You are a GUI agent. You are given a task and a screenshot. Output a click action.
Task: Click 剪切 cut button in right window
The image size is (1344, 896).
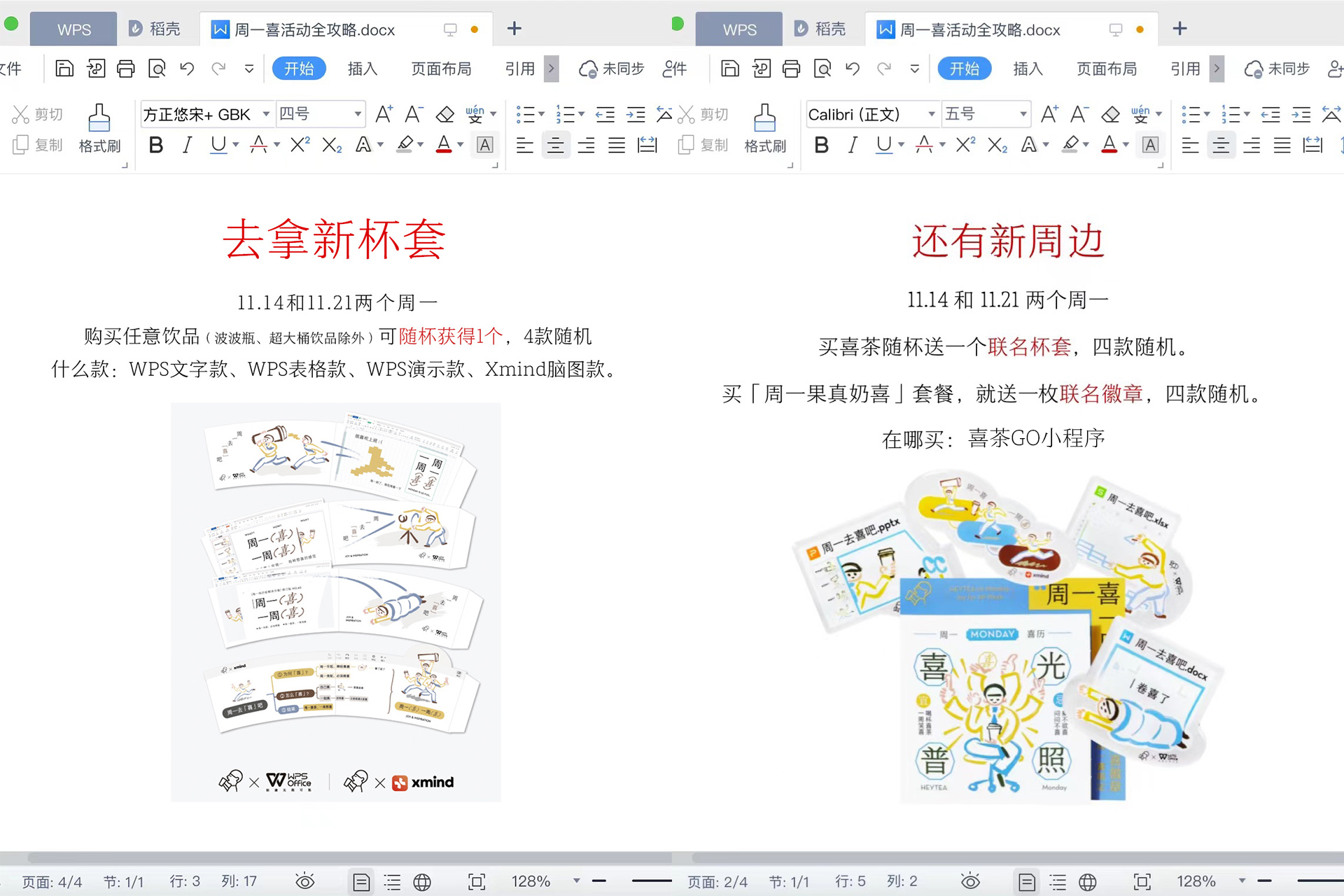(x=703, y=114)
